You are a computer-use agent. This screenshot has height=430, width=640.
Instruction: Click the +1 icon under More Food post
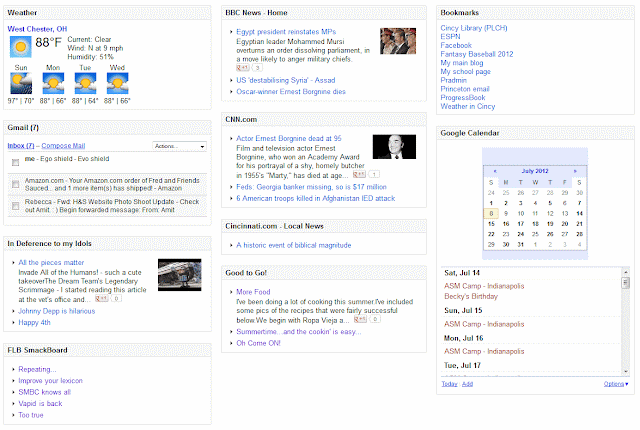(360, 319)
